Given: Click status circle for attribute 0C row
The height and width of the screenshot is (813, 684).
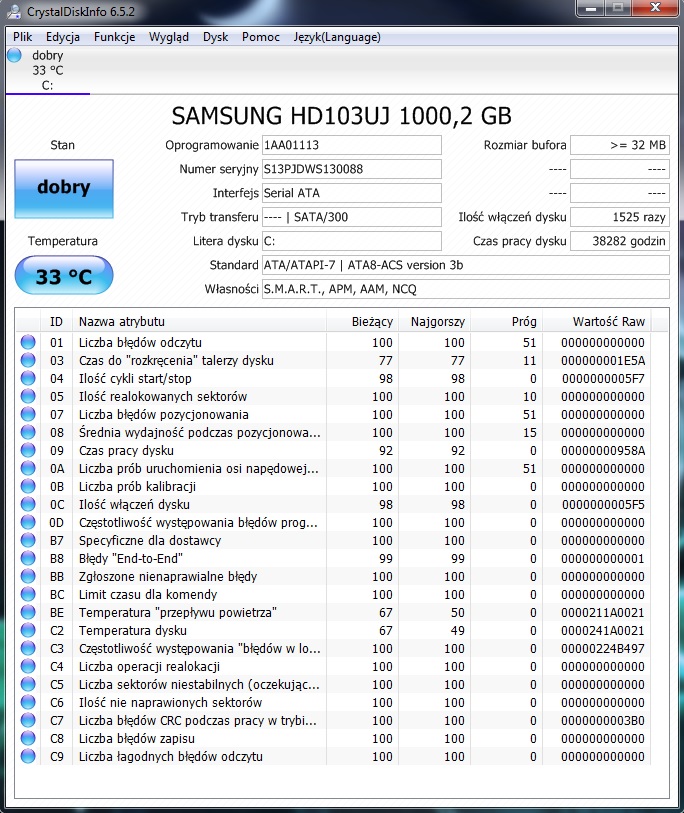Looking at the screenshot, I should 28,504.
